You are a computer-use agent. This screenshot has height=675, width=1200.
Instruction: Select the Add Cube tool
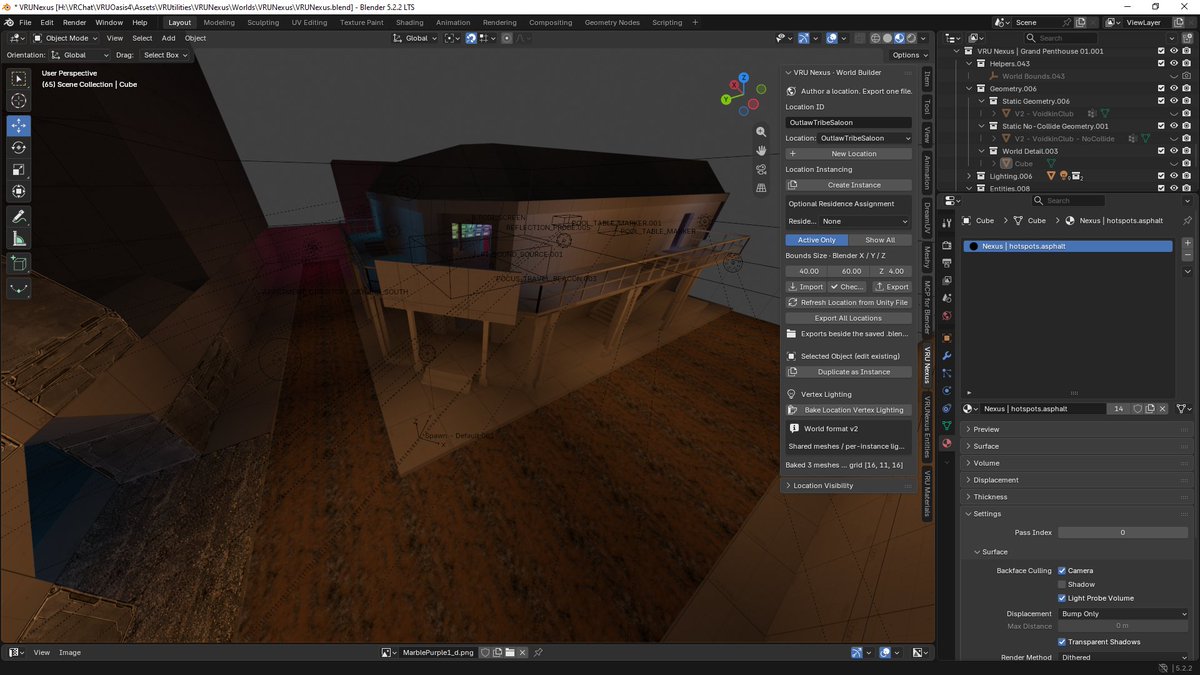pos(19,264)
